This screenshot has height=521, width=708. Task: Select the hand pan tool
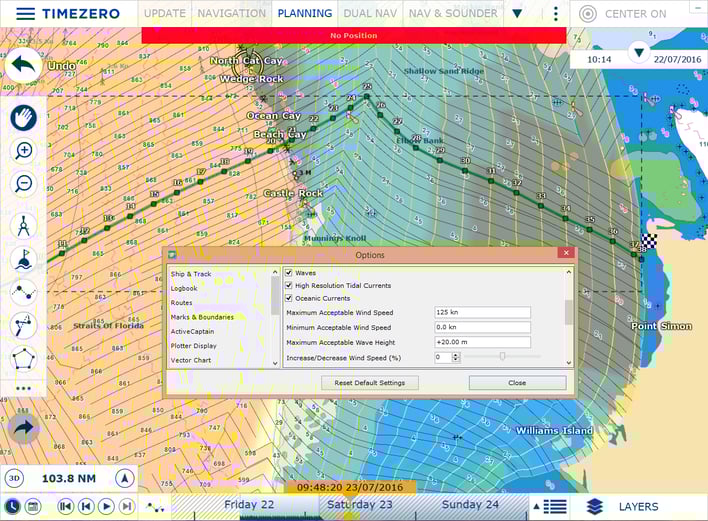(23, 117)
